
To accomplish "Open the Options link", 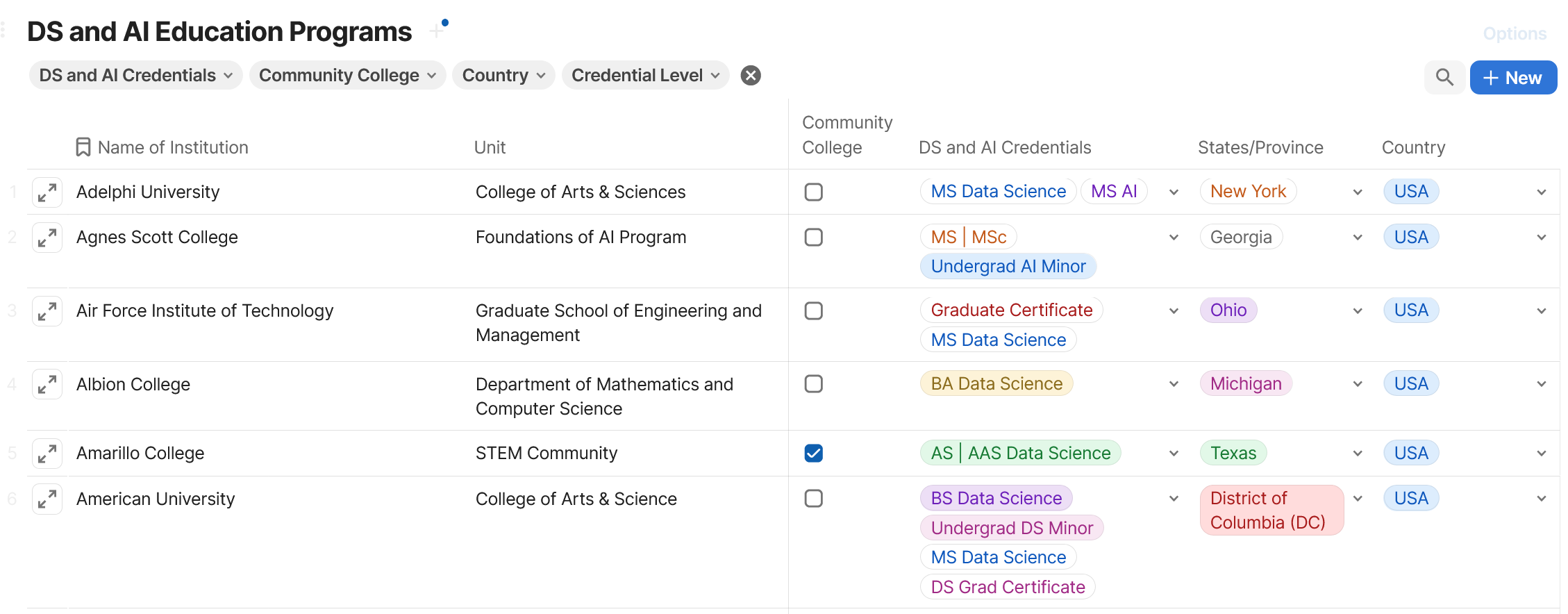I will pyautogui.click(x=1515, y=33).
